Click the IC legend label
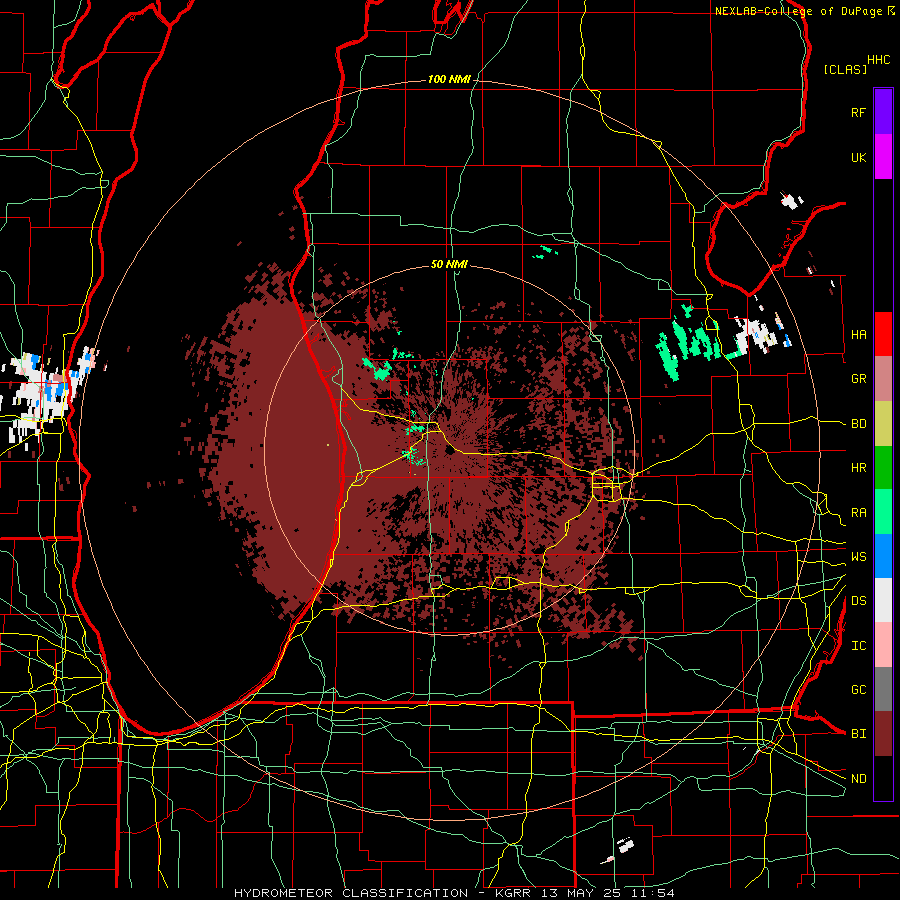Image resolution: width=900 pixels, height=900 pixels. coord(859,646)
